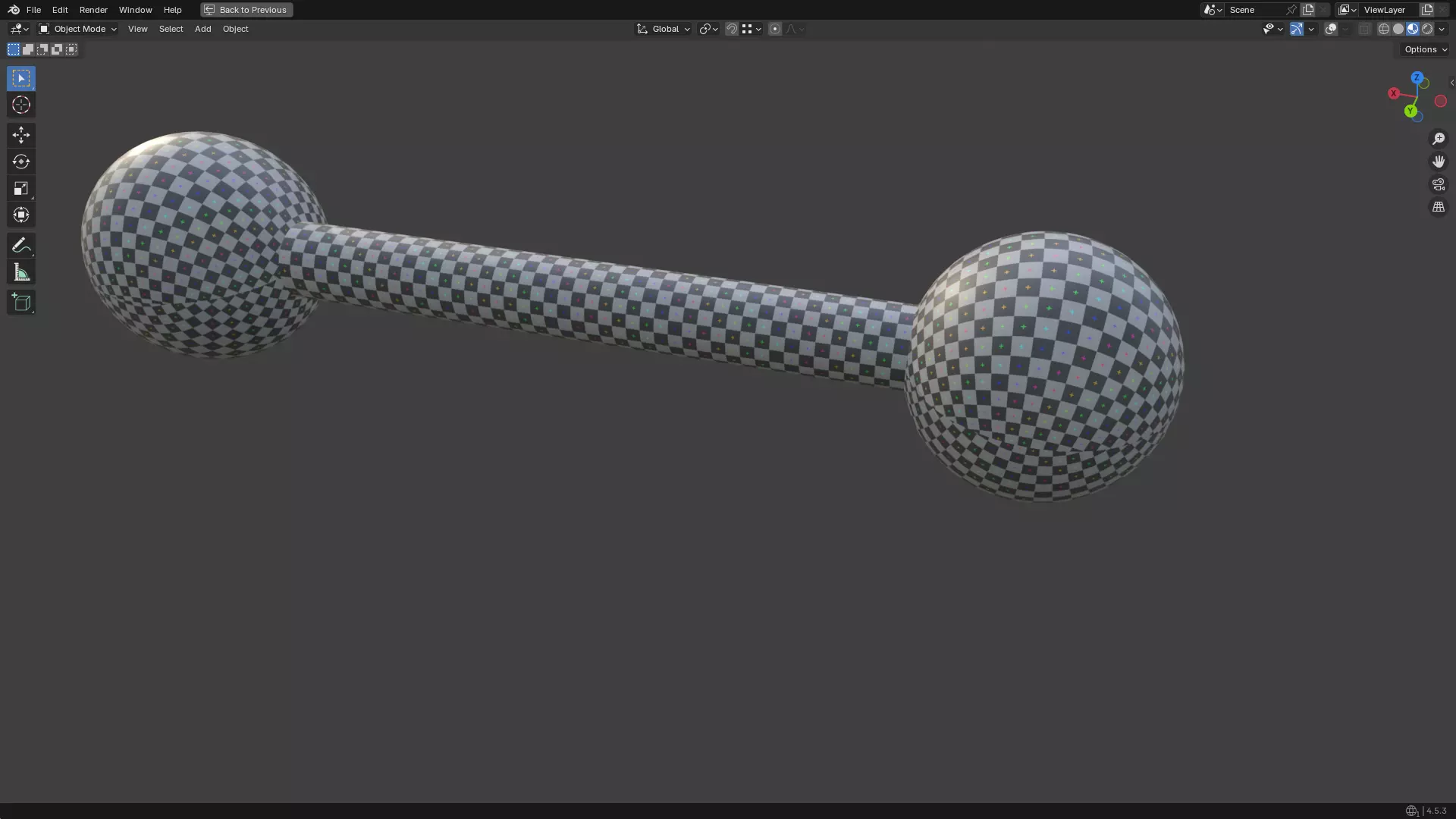Open the File menu
Image resolution: width=1456 pixels, height=819 pixels.
[x=33, y=10]
